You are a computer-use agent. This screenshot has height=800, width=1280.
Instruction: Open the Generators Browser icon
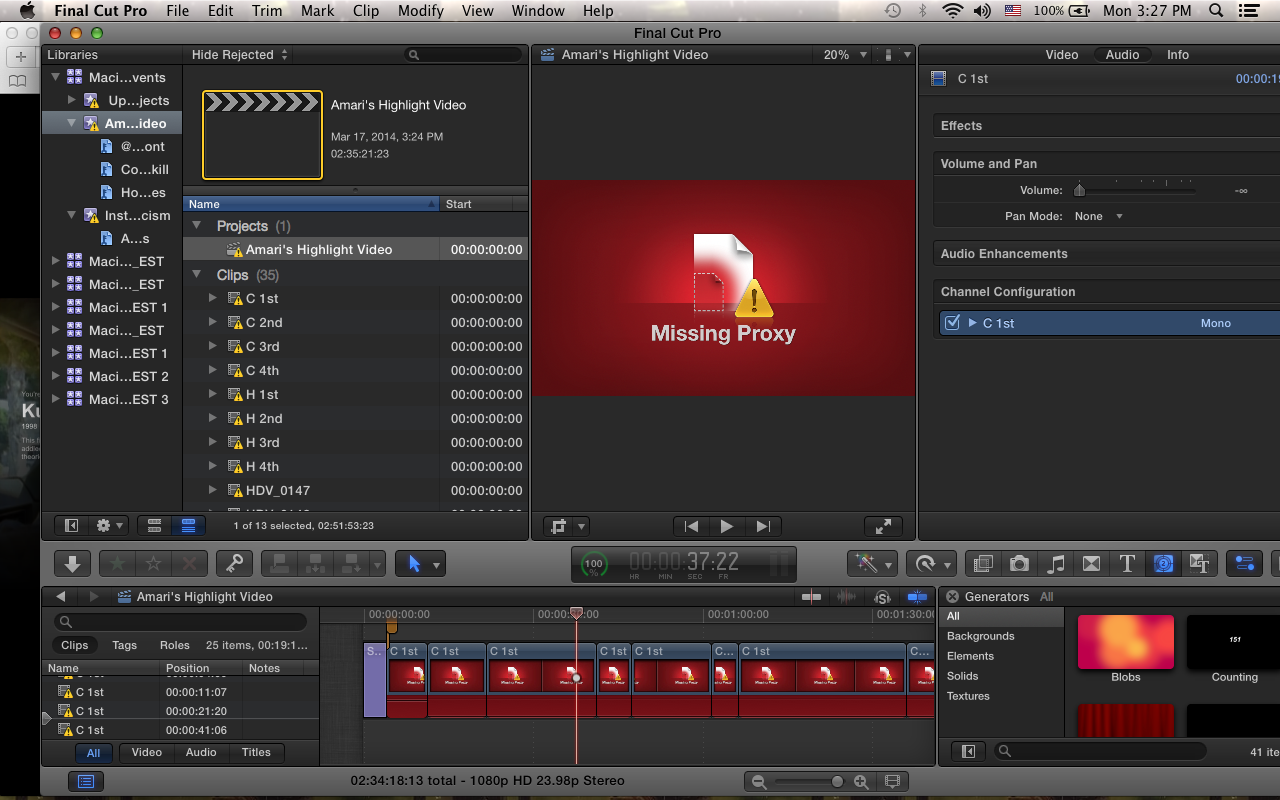(x=1163, y=564)
